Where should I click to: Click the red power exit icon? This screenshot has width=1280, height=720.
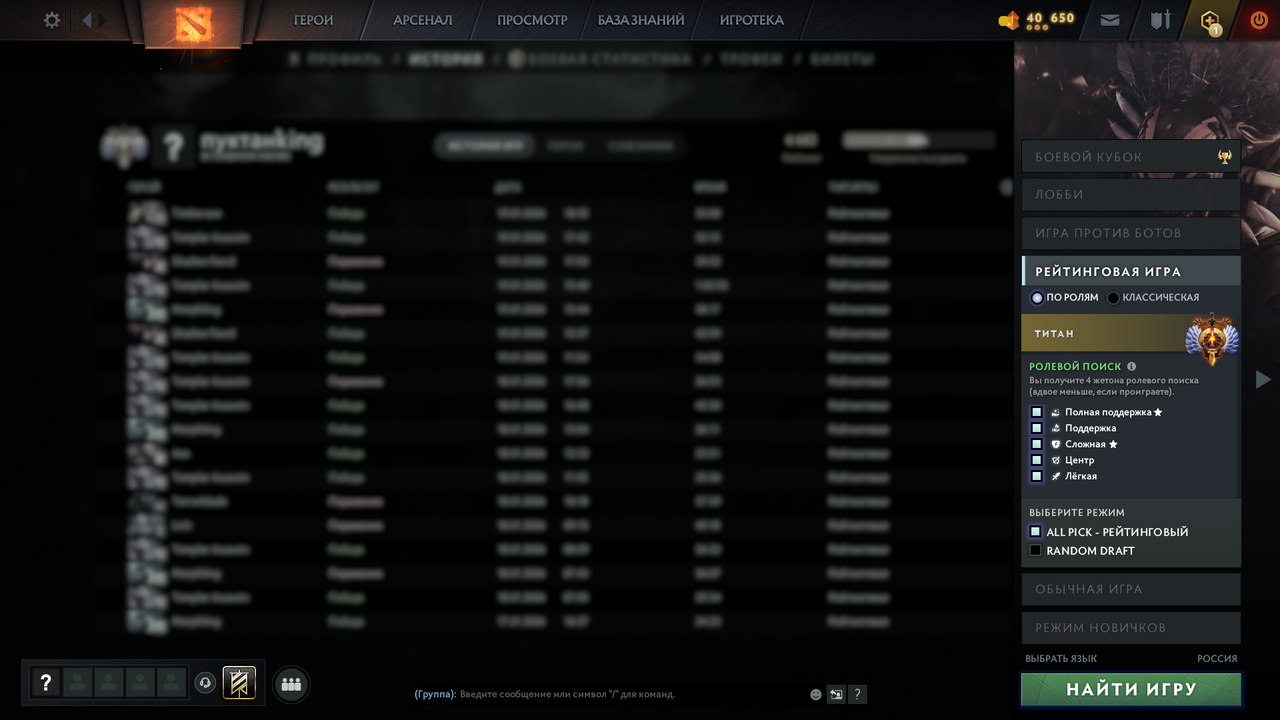(1258, 19)
